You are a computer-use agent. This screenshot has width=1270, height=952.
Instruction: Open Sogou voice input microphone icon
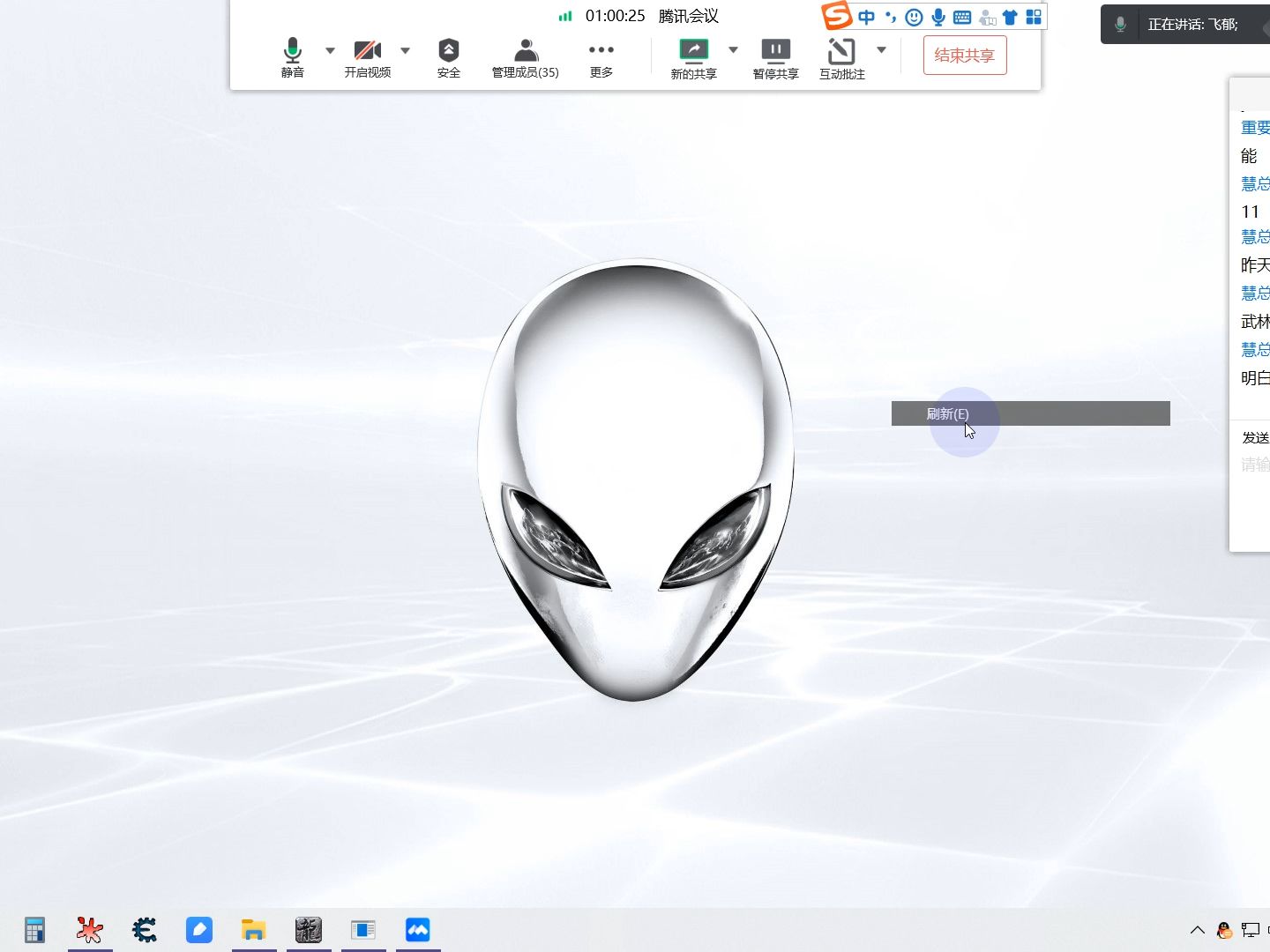coord(938,17)
